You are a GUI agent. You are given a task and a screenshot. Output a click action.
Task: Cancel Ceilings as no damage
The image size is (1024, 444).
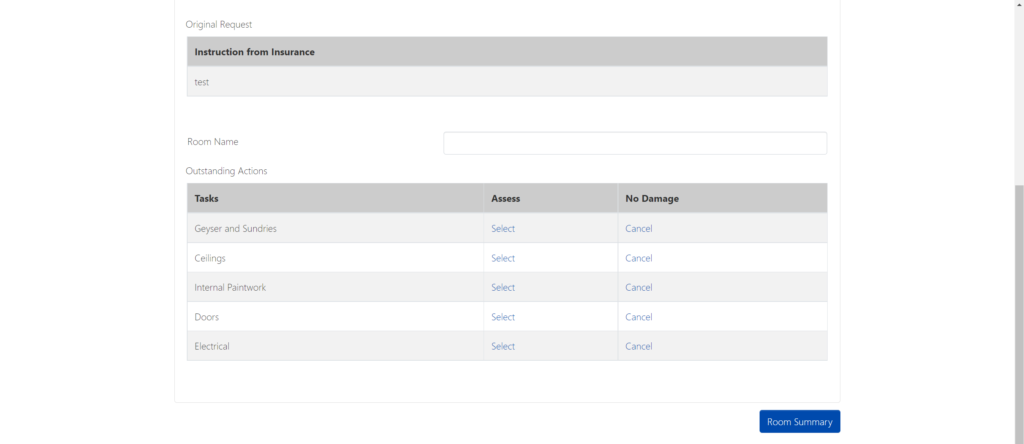click(639, 258)
